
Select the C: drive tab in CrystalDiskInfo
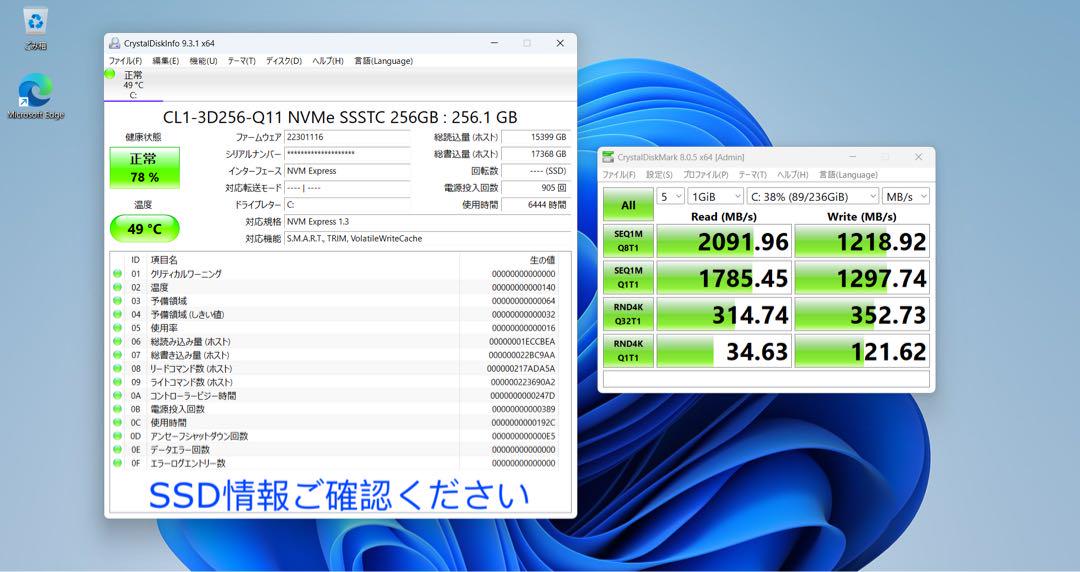click(133, 85)
